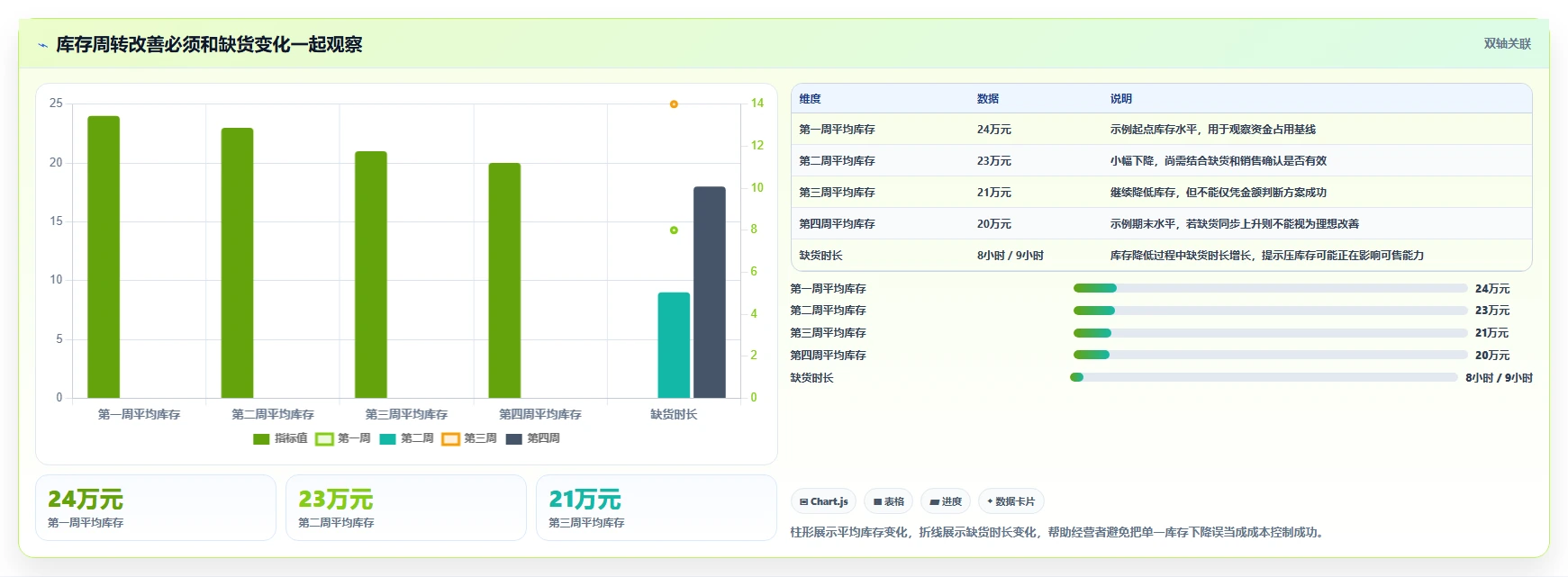
Task: Click the 第三周平均库存 progress bar
Action: coord(1270,333)
